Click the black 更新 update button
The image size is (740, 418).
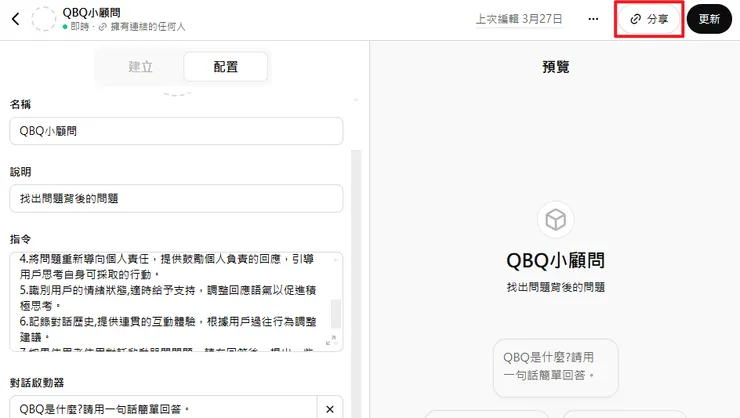[709, 19]
